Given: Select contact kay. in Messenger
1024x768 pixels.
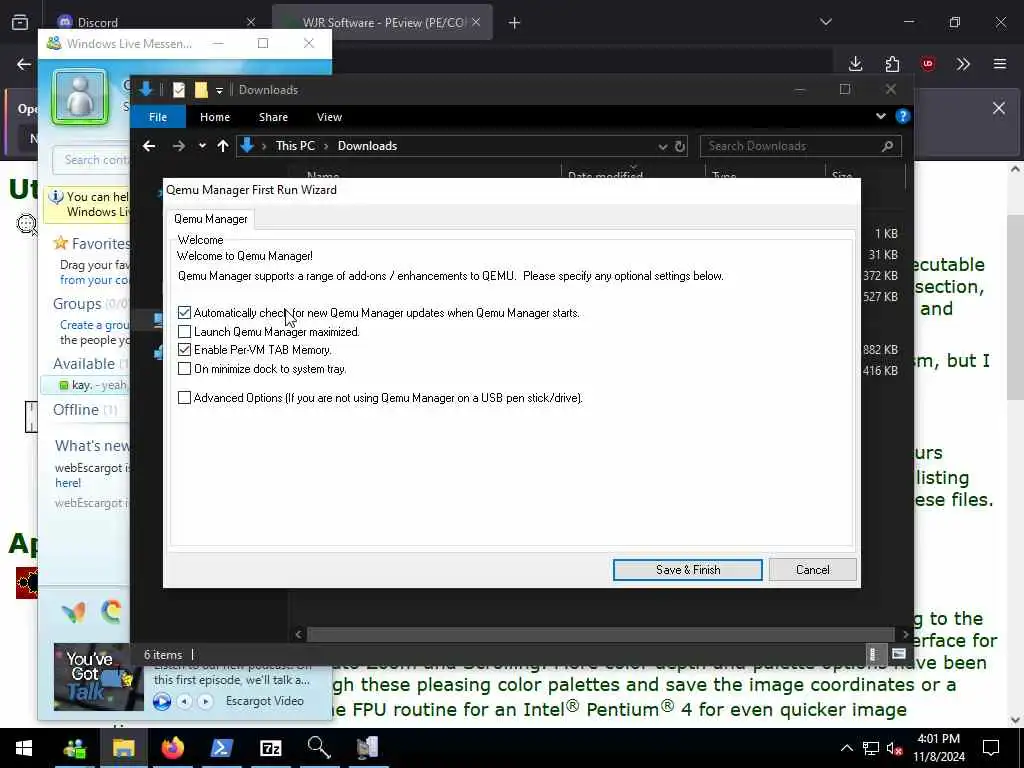Looking at the screenshot, I should pos(86,385).
